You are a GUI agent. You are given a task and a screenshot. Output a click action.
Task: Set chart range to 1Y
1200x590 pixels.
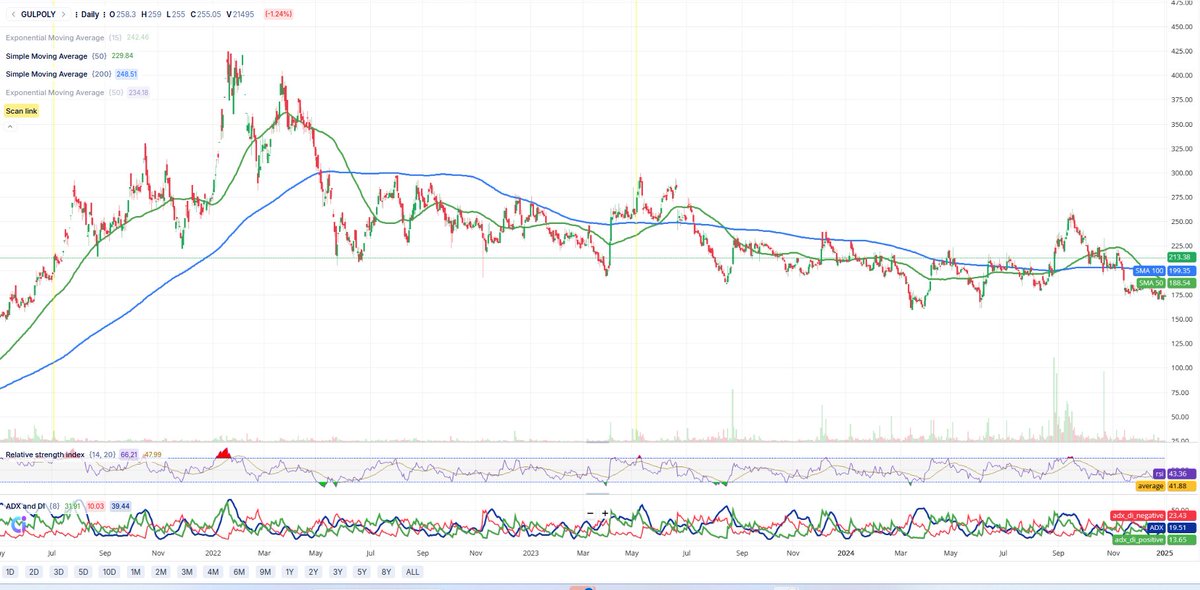click(290, 572)
